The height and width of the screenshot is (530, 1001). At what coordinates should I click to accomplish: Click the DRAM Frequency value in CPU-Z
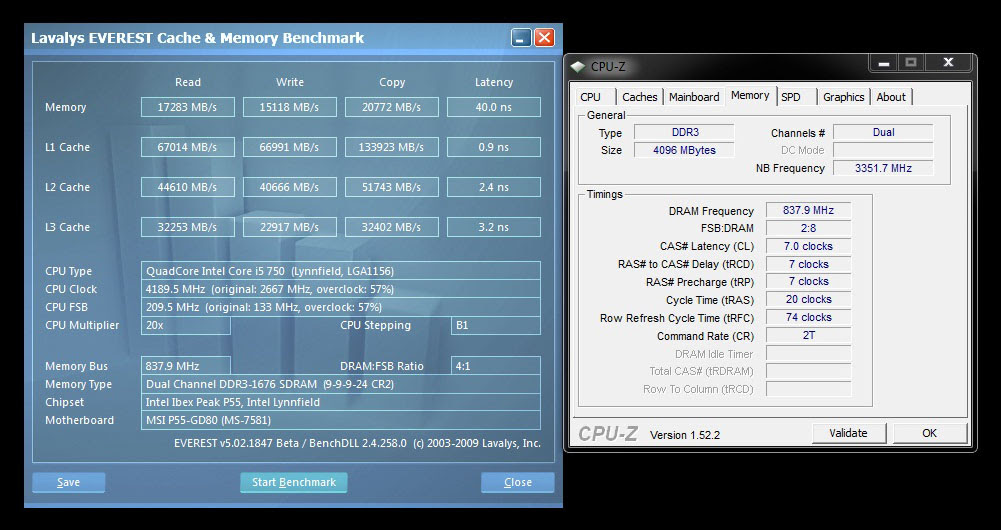click(808, 210)
